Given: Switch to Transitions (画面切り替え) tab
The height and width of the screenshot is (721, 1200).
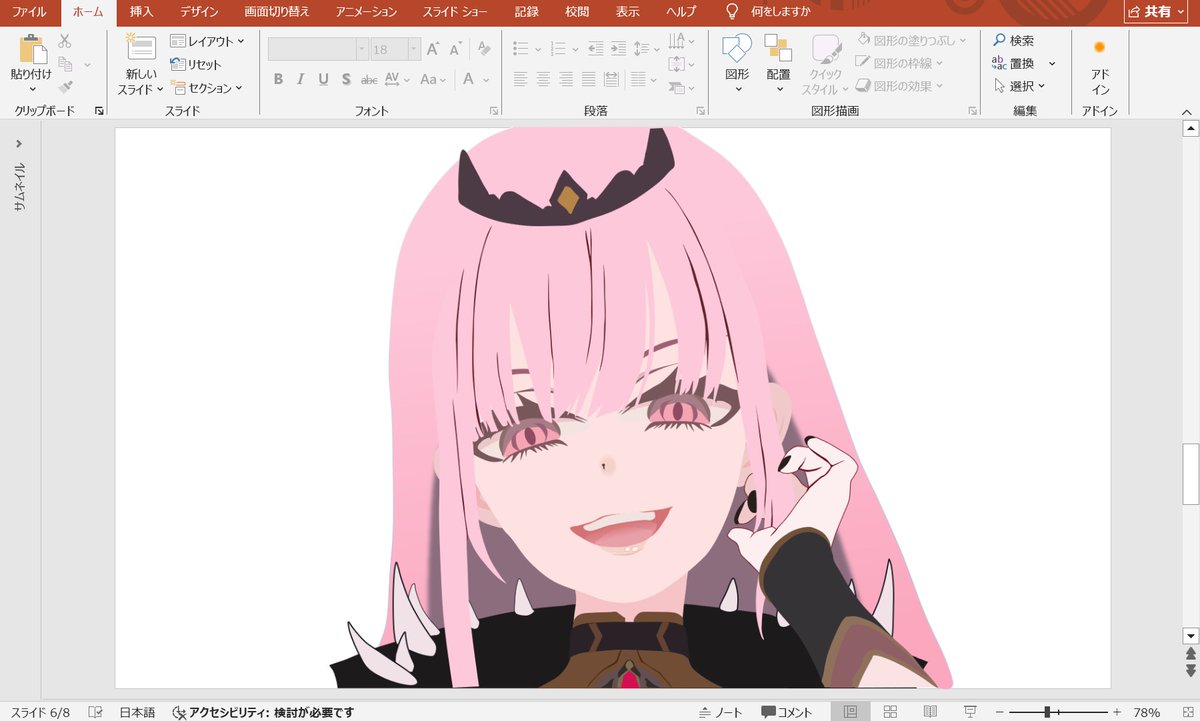Looking at the screenshot, I should pyautogui.click(x=277, y=12).
